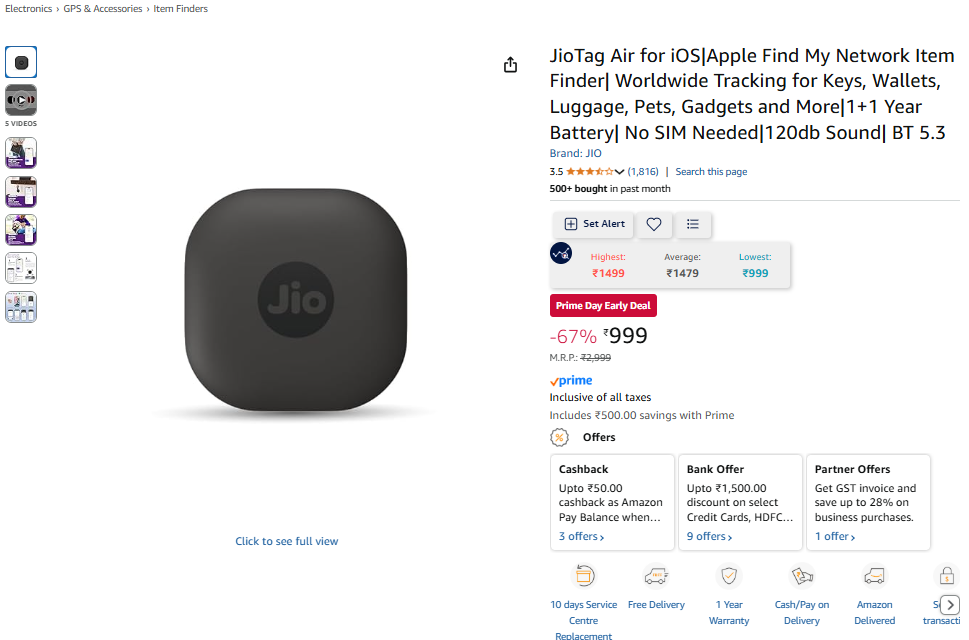Select the 5 VIDEOS thumbnail

(21, 100)
